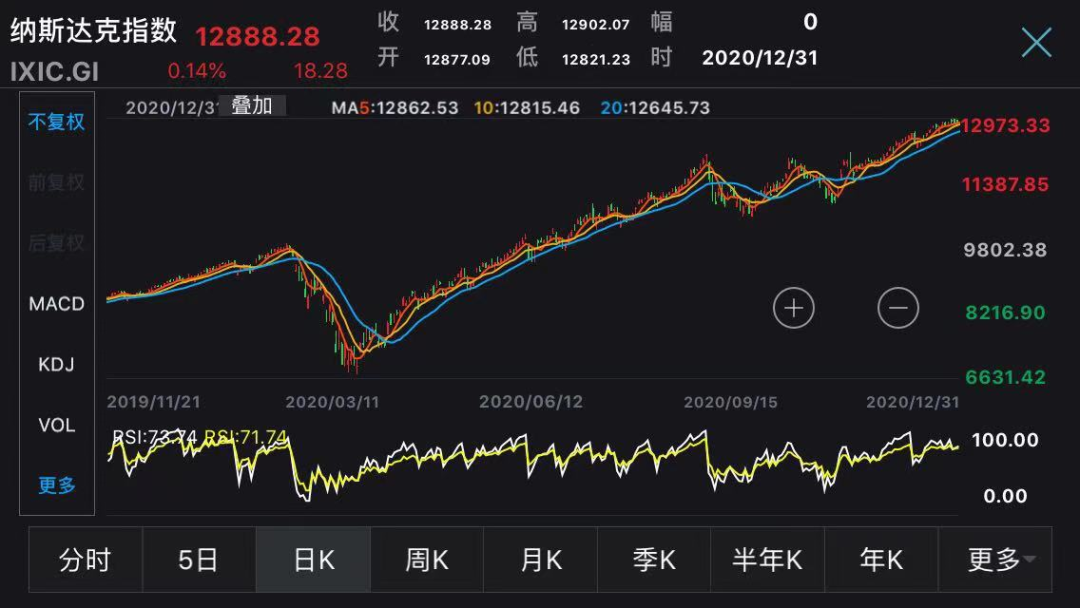The image size is (1080, 608).
Task: Switch to the 月K tab
Action: point(541,560)
